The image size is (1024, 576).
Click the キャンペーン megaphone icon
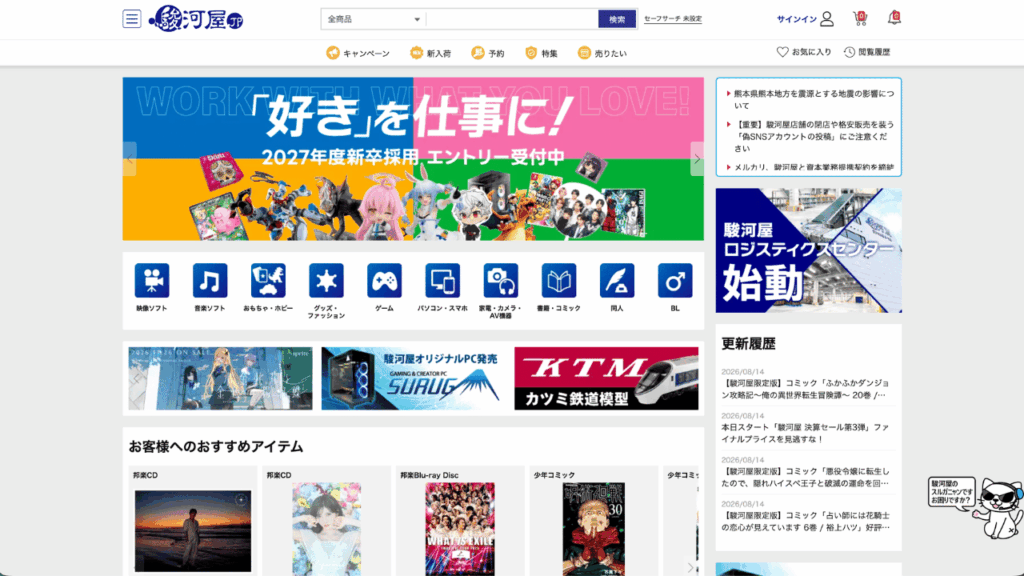click(x=333, y=53)
